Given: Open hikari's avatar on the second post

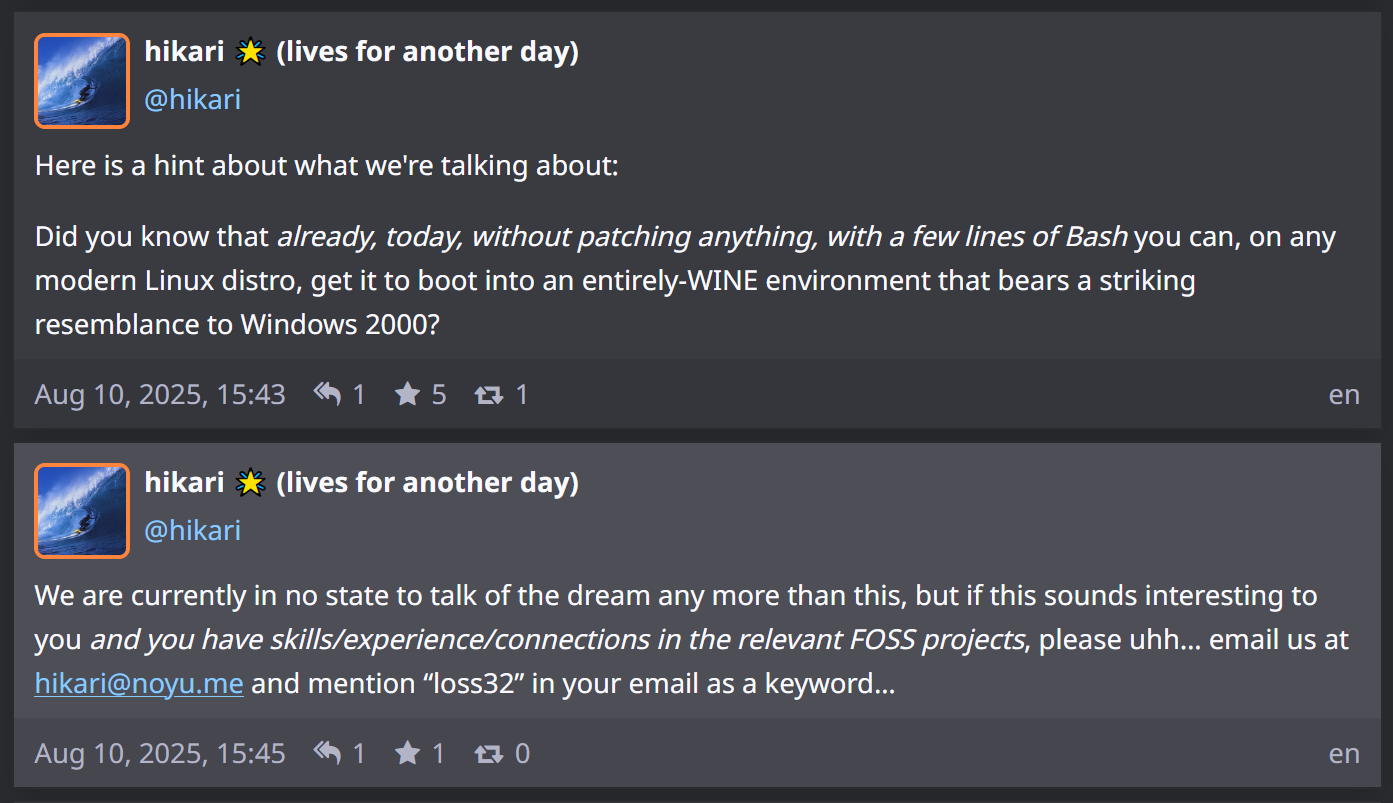Looking at the screenshot, I should pyautogui.click(x=82, y=511).
